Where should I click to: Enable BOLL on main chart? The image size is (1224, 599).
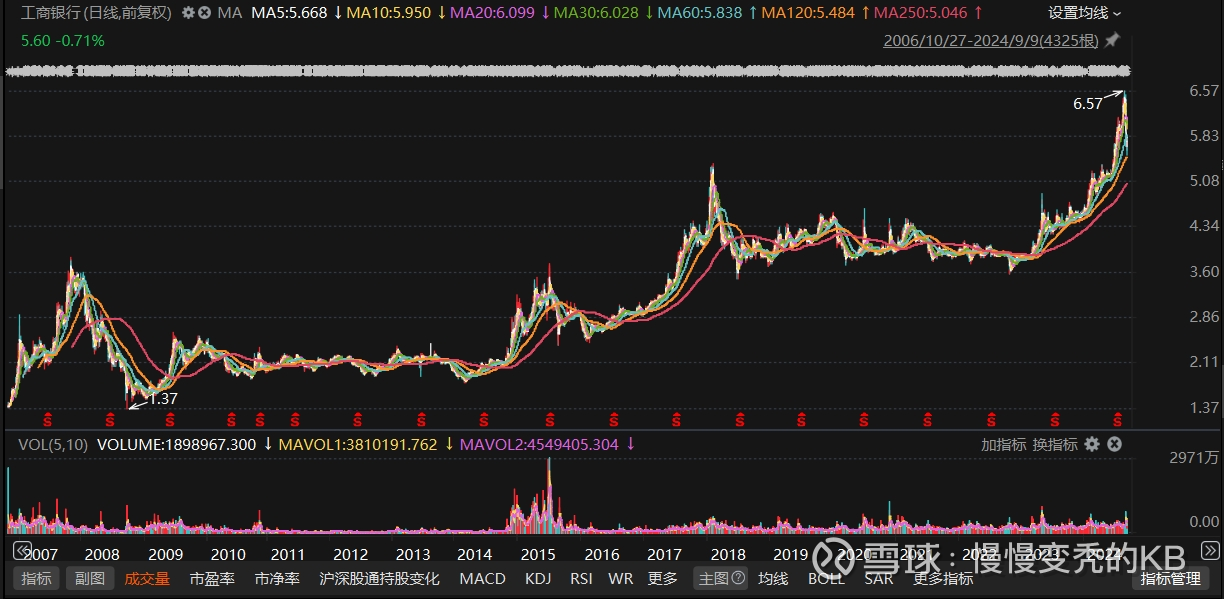[826, 578]
